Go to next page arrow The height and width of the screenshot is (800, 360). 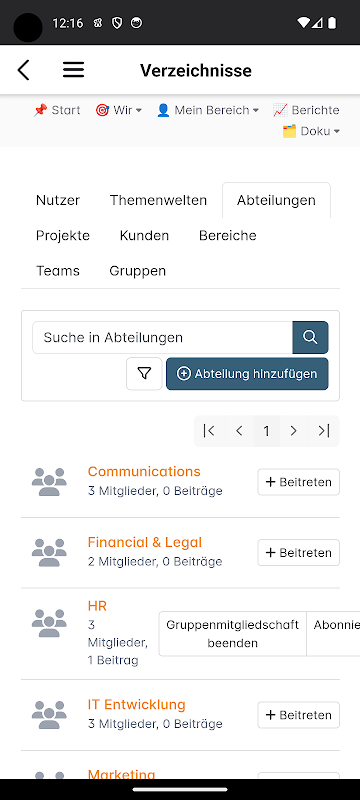(x=293, y=431)
